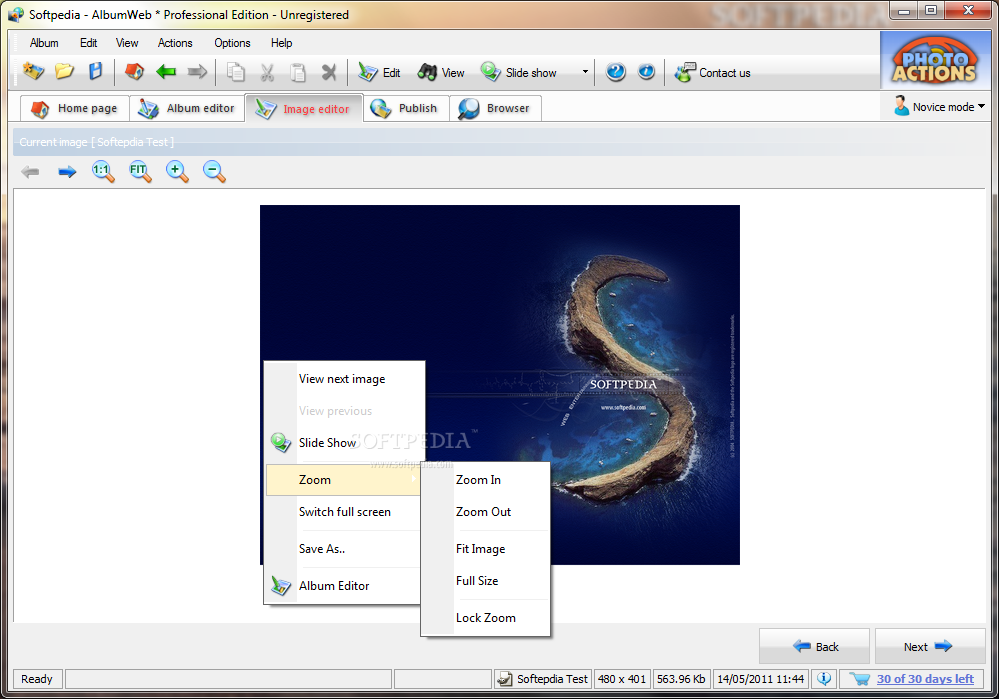Click the red home toolbar icon
The height and width of the screenshot is (699, 999).
point(134,71)
